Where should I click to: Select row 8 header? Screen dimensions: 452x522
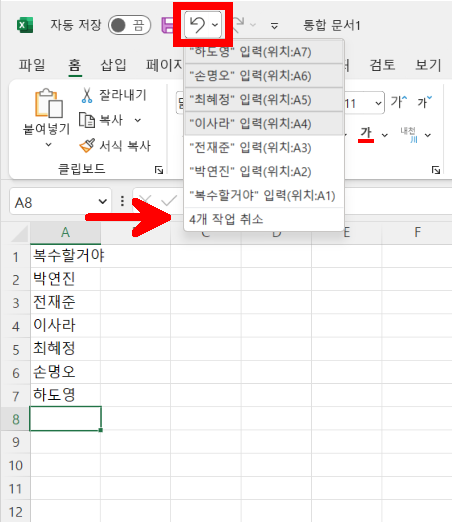16,419
